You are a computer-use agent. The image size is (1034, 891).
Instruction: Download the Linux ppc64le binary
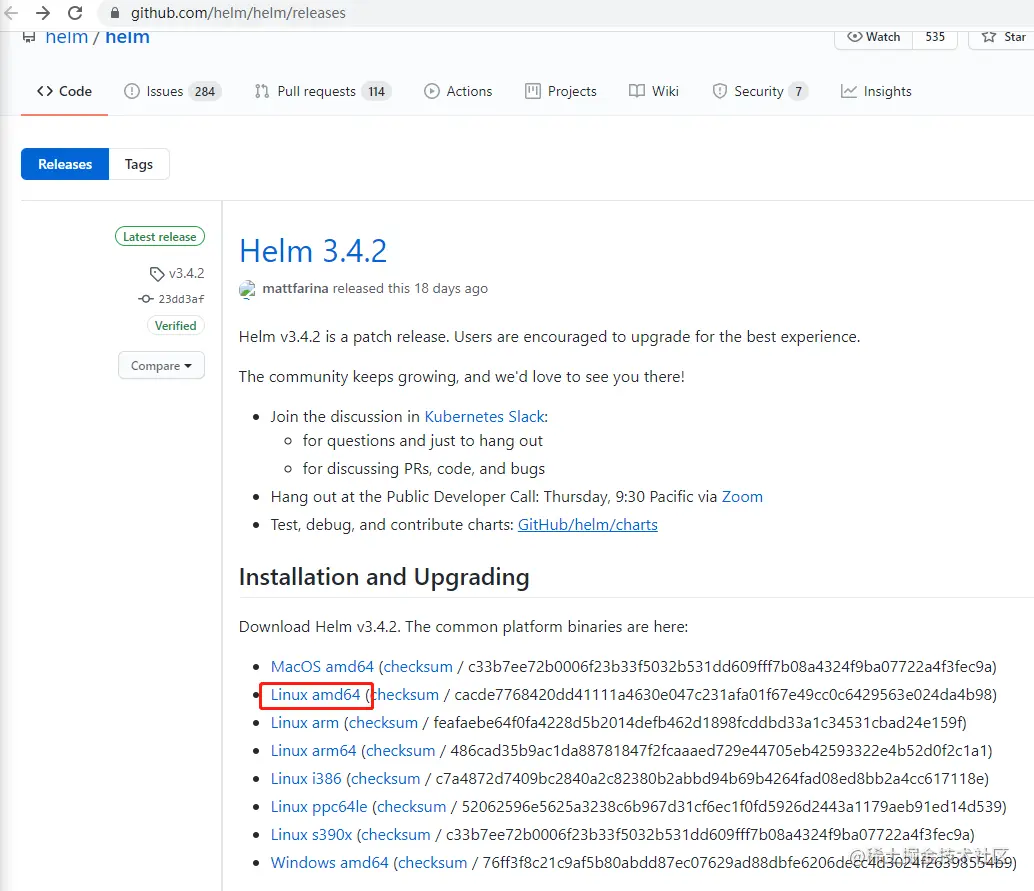(319, 807)
